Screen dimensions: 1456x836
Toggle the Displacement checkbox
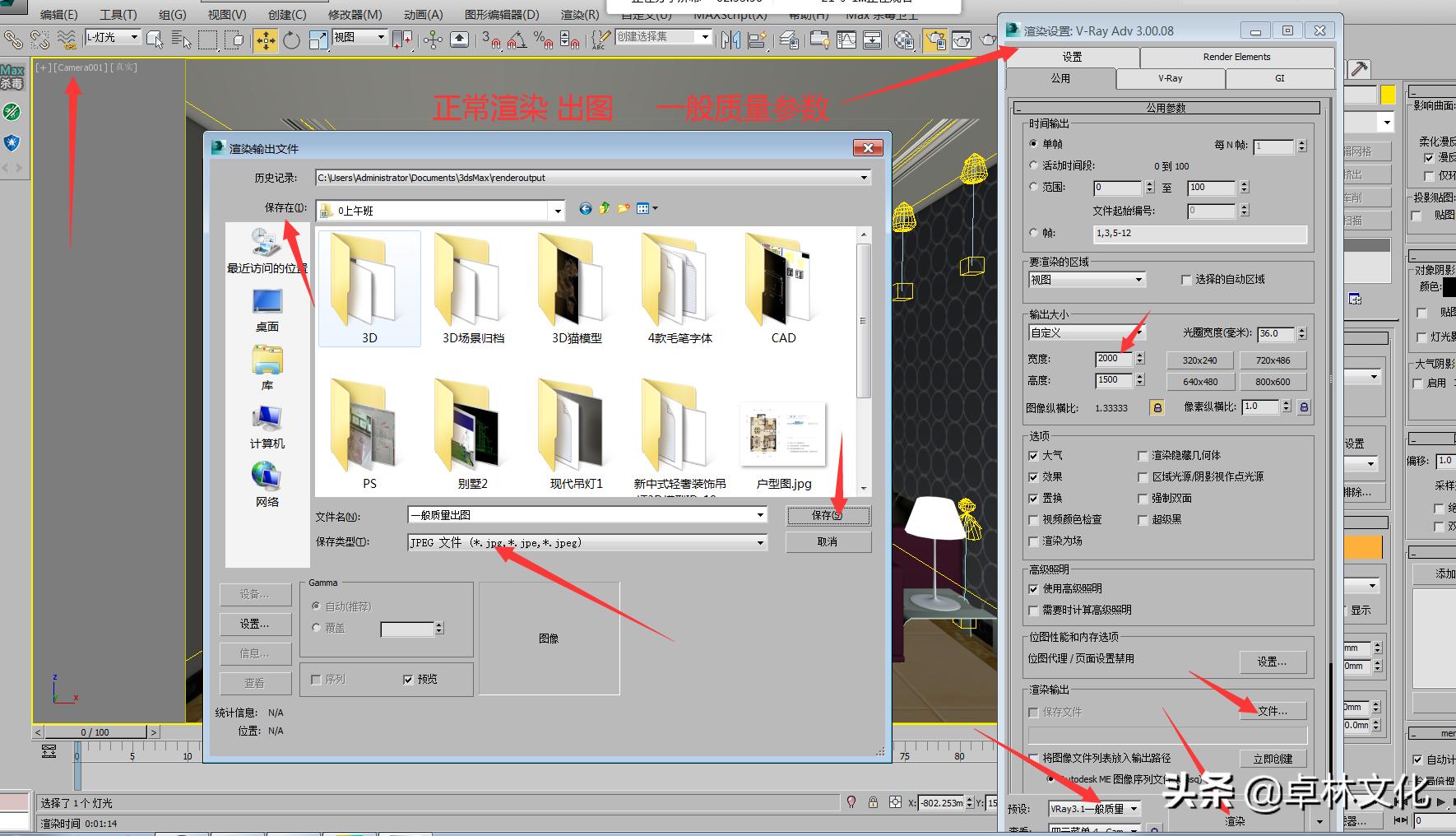[x=1034, y=498]
